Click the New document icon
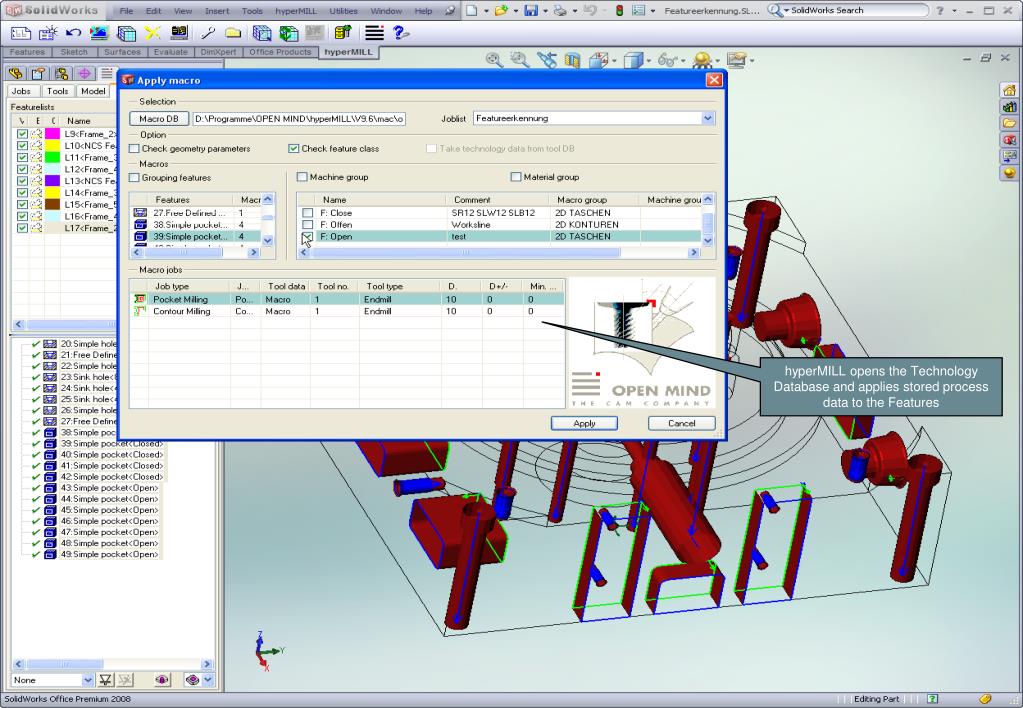 tap(472, 10)
